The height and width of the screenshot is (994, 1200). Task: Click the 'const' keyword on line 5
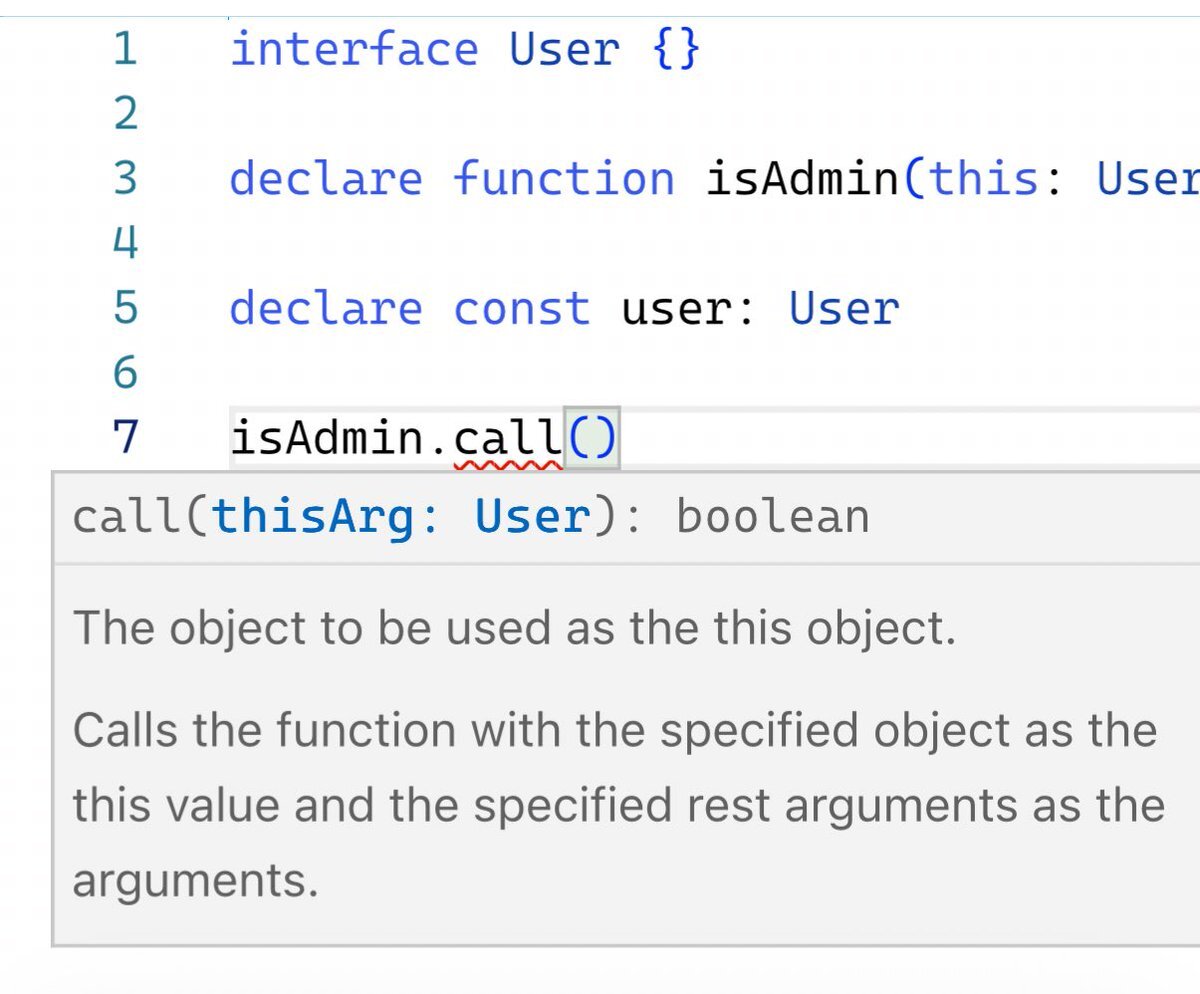click(521, 308)
